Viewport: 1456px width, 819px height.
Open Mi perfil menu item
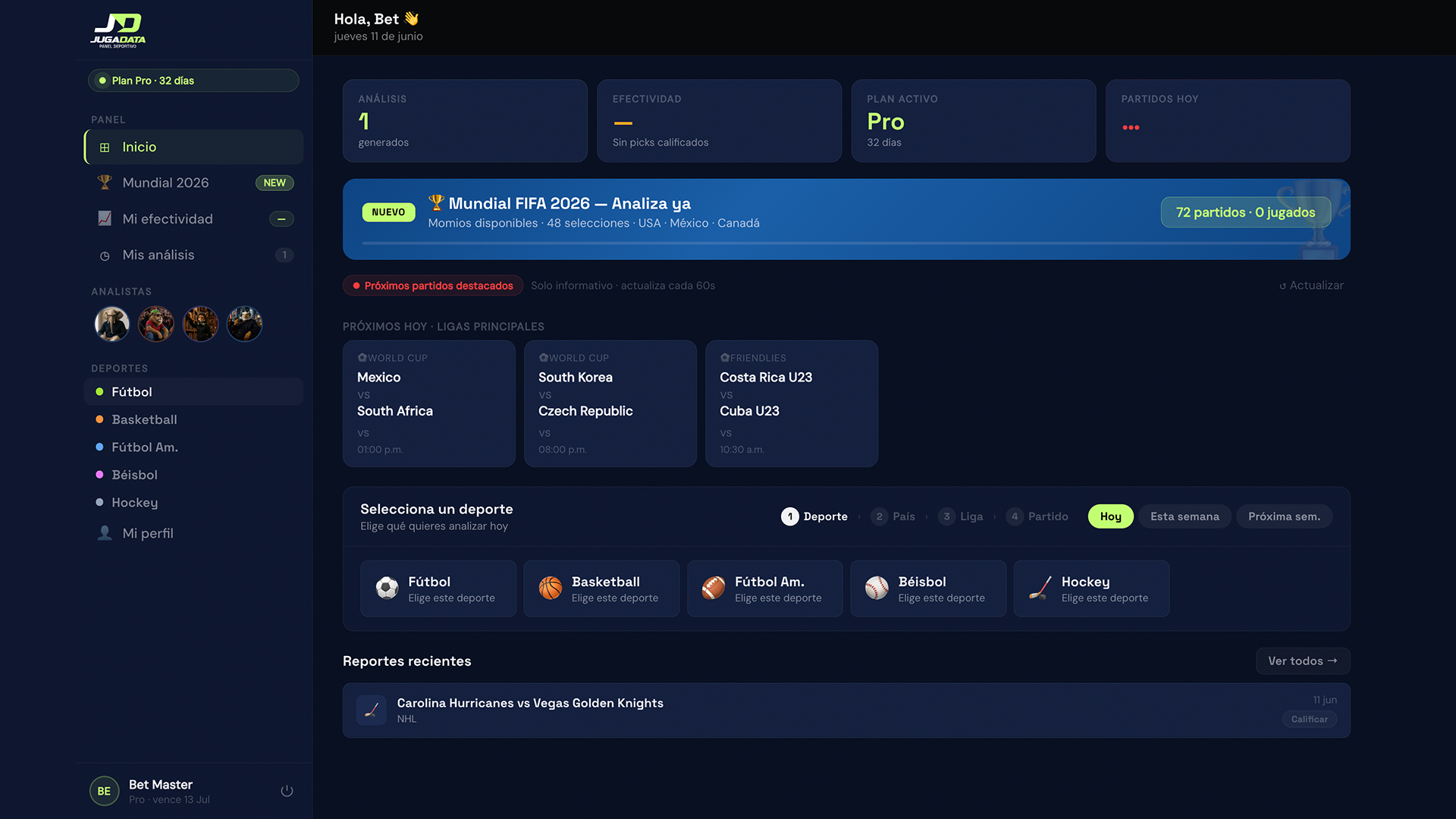coord(193,533)
